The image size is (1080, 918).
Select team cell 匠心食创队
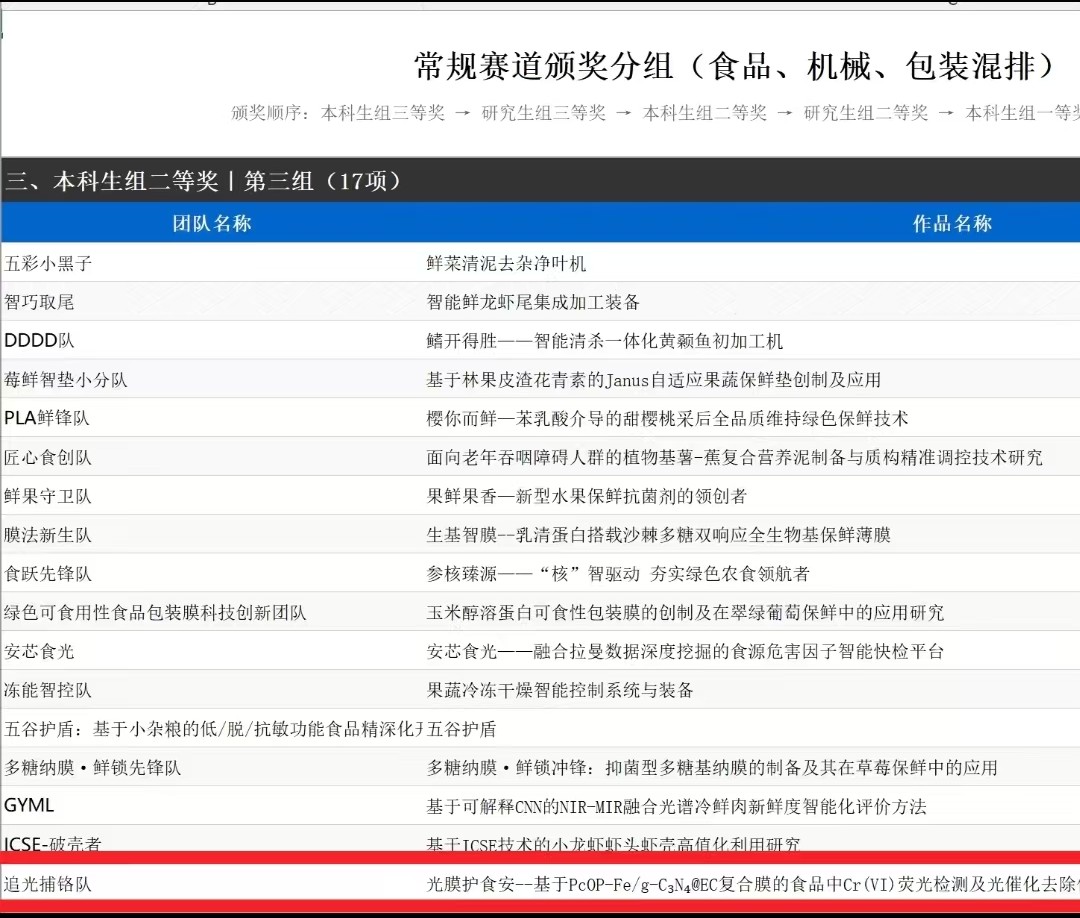pyautogui.click(x=48, y=457)
